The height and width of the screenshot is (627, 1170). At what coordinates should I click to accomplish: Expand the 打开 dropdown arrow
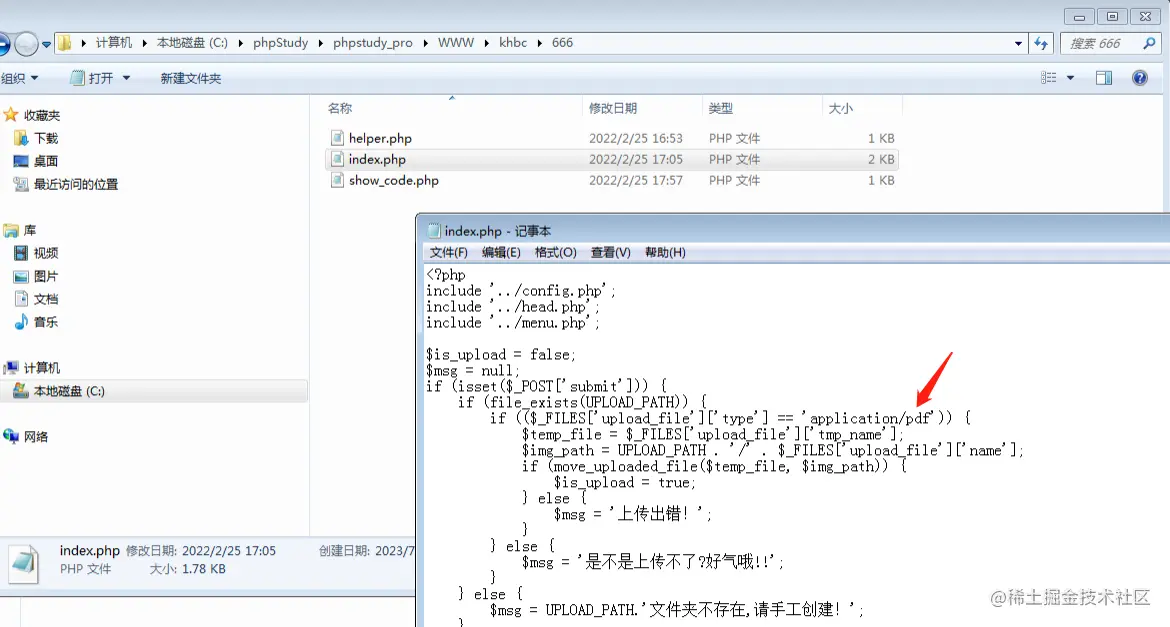coord(126,78)
